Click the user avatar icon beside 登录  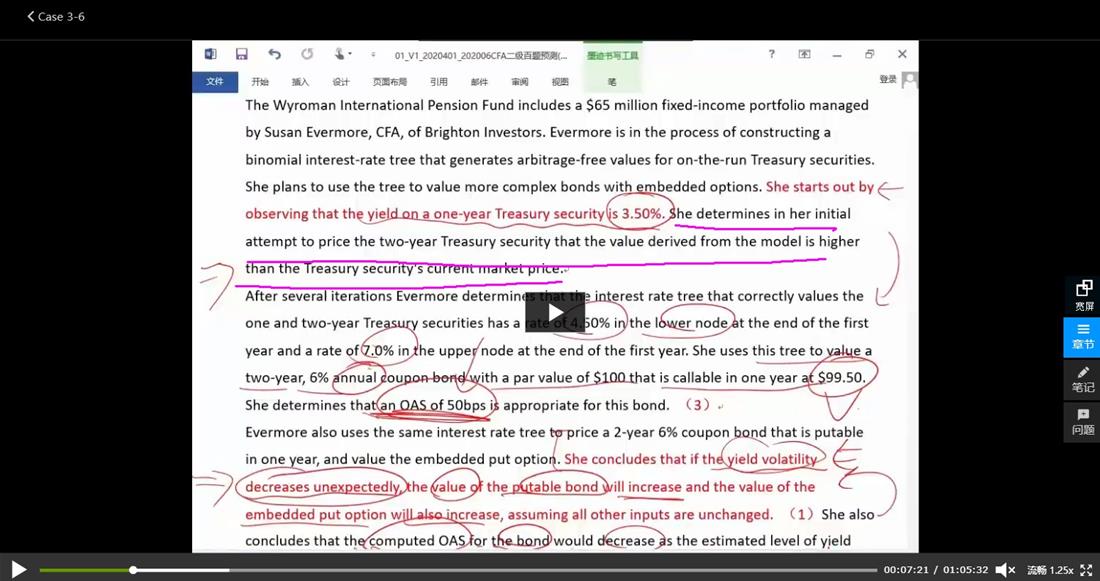pyautogui.click(x=909, y=80)
